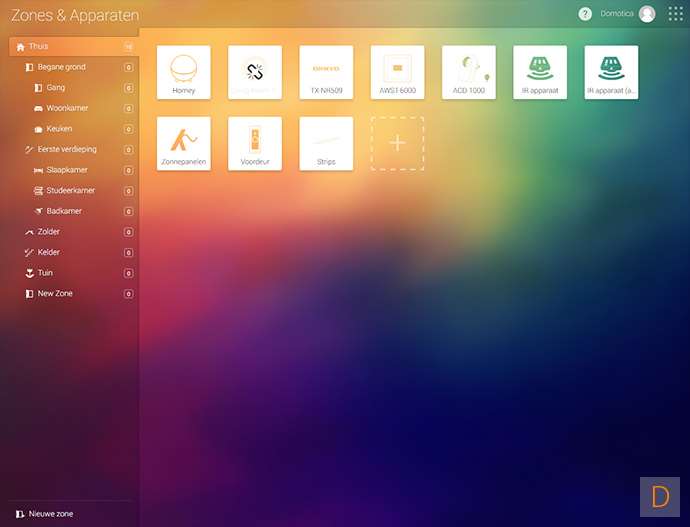Screen dimensions: 690x527
Task: Select the Begane grond zone
Action: click(x=61, y=67)
